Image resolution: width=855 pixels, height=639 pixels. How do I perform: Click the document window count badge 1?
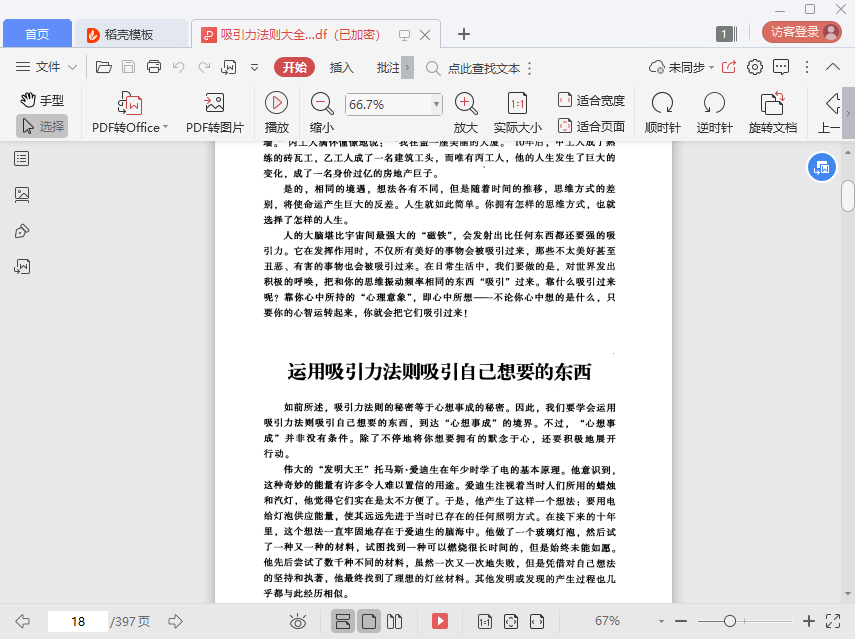726,34
